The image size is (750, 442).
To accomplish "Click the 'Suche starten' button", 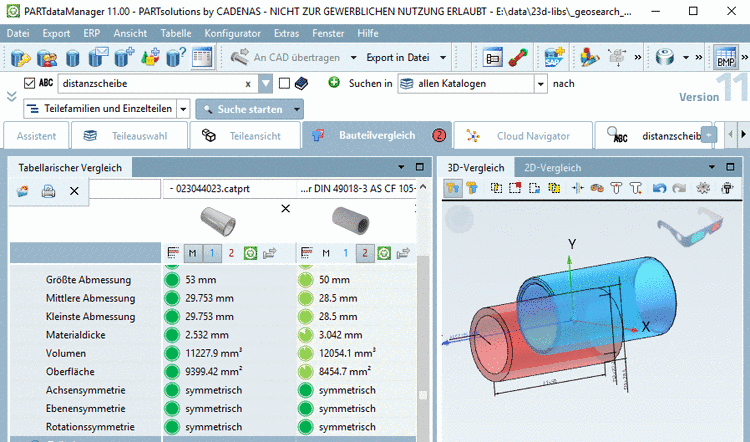I will coord(250,108).
